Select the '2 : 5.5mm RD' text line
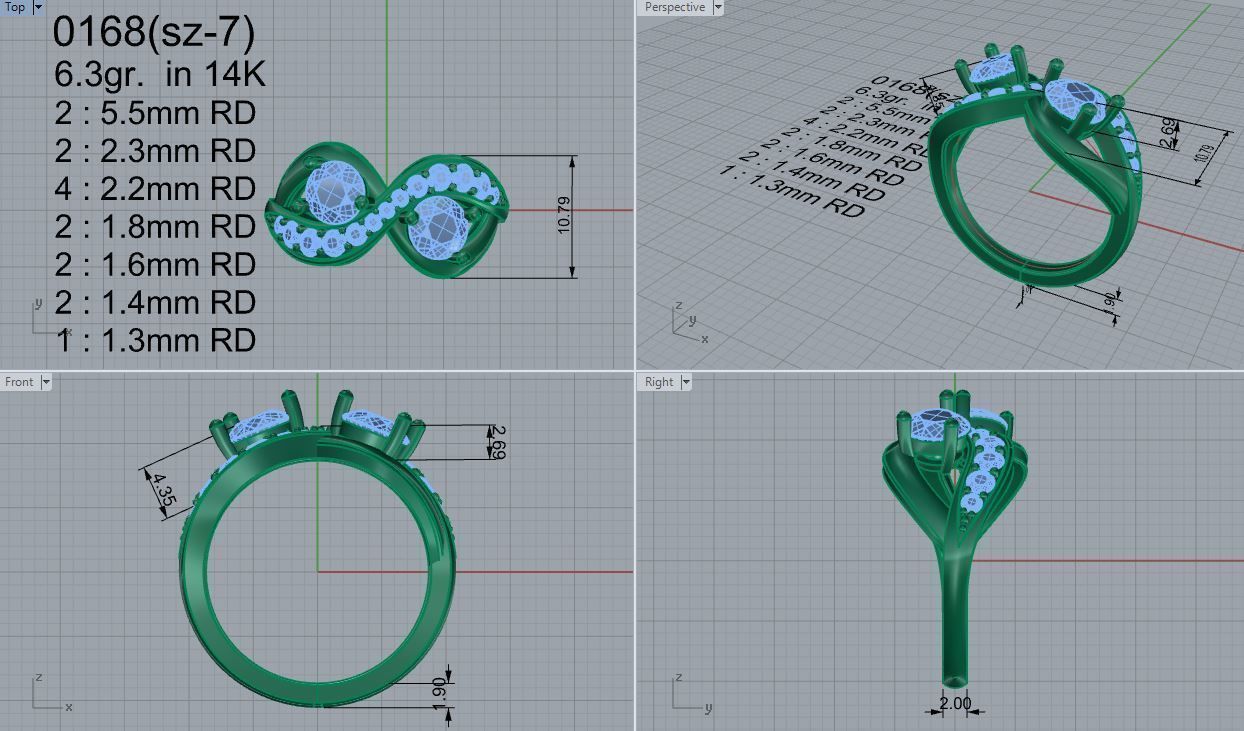Viewport: 1244px width, 731px height. click(x=156, y=112)
